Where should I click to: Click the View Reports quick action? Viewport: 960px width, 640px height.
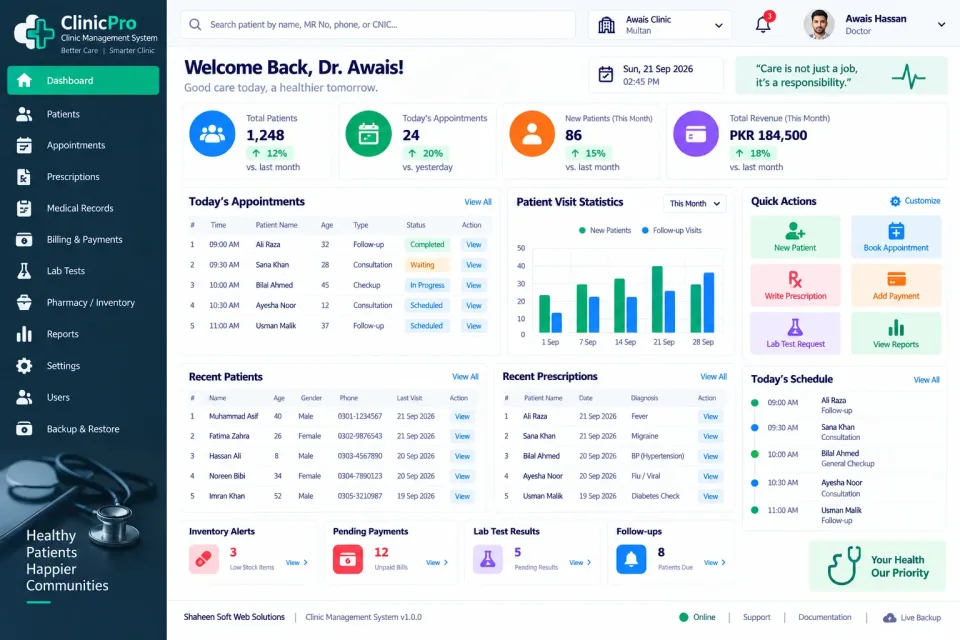(896, 334)
